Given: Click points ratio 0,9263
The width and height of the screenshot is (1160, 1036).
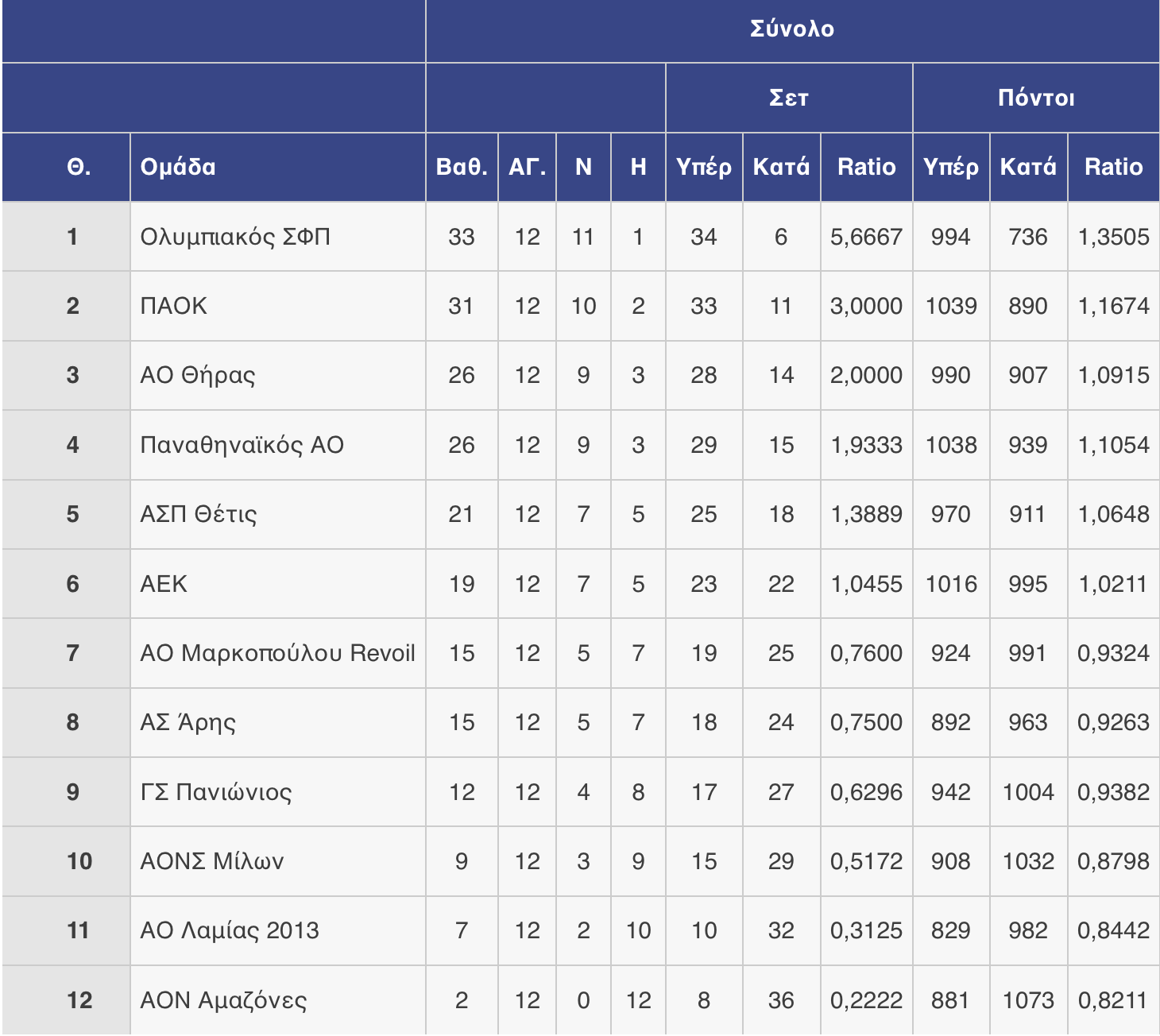Looking at the screenshot, I should (x=1113, y=722).
